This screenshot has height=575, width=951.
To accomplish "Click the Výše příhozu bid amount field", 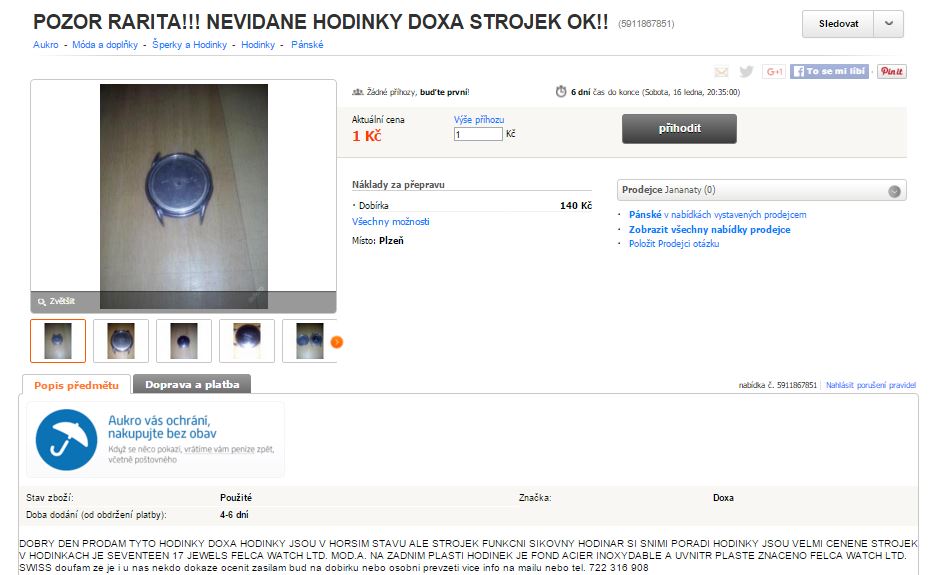I will click(x=478, y=134).
